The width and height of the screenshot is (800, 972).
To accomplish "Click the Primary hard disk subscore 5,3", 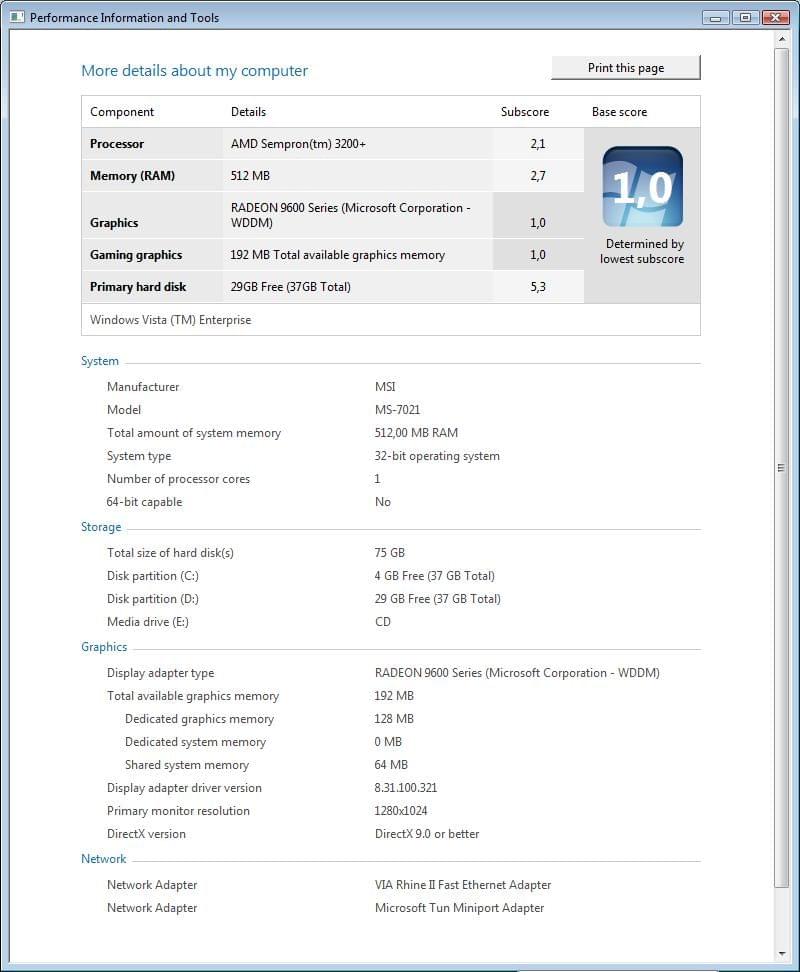I will tap(538, 286).
